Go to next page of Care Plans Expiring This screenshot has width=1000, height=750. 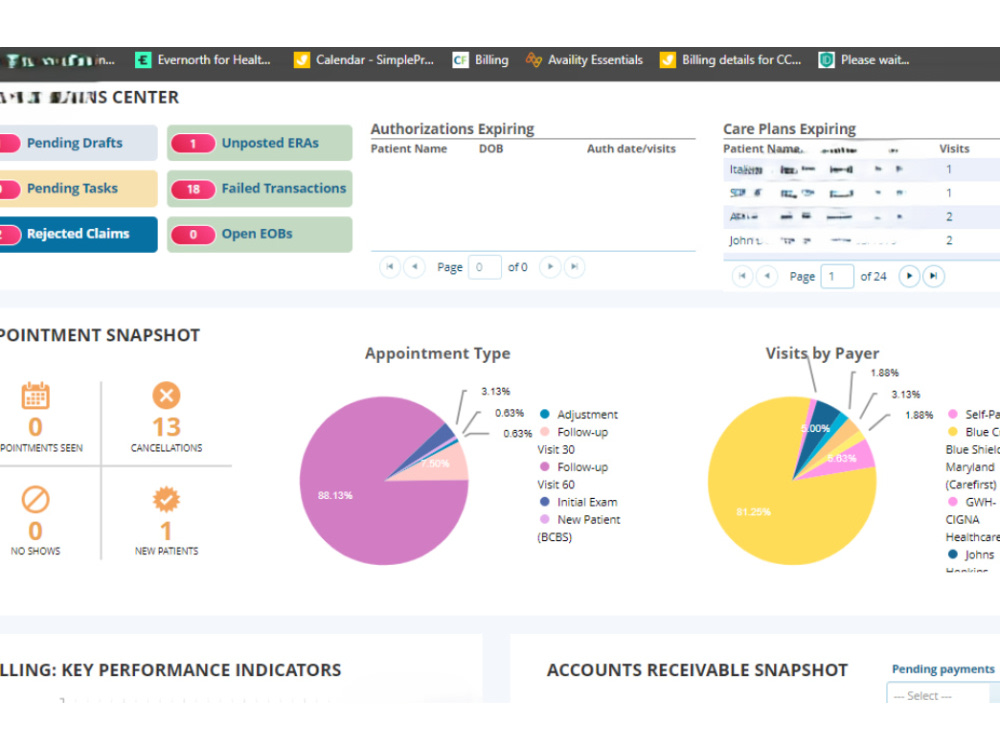pos(909,276)
